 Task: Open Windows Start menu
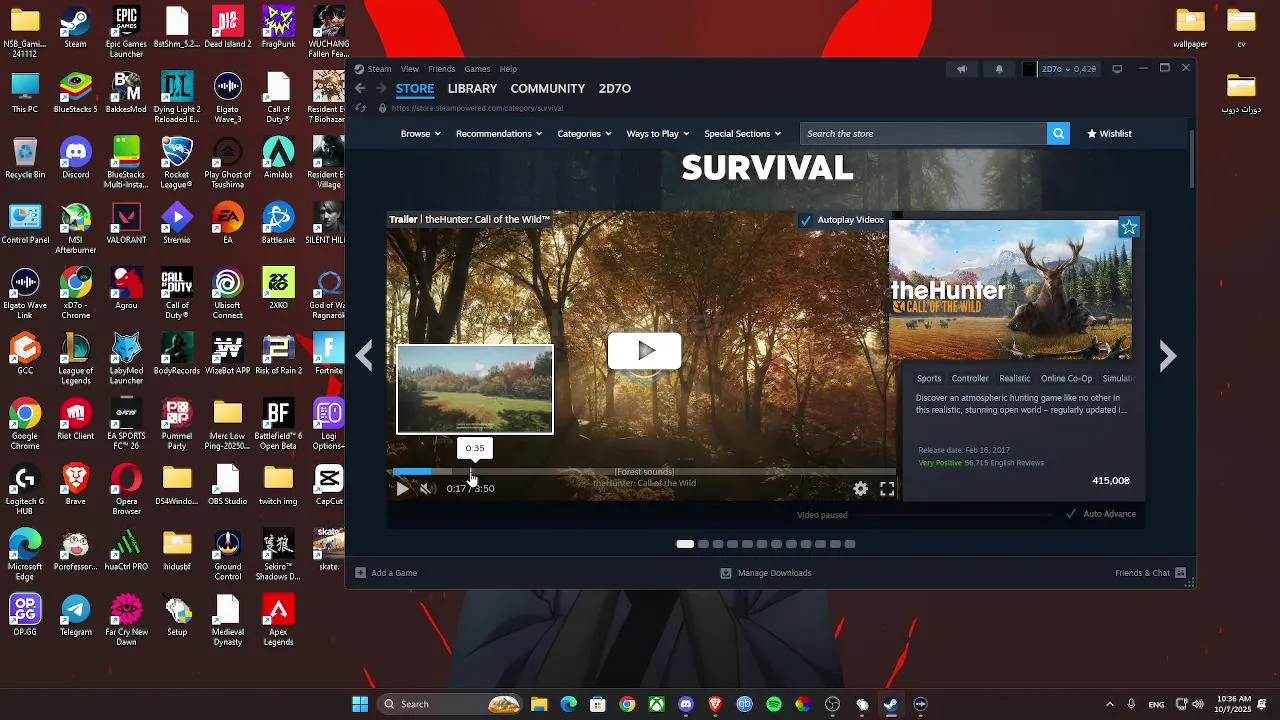tap(360, 704)
